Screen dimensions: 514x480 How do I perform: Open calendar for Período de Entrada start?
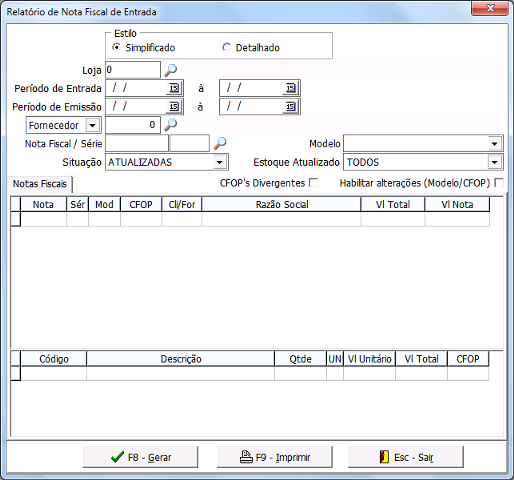coord(174,88)
